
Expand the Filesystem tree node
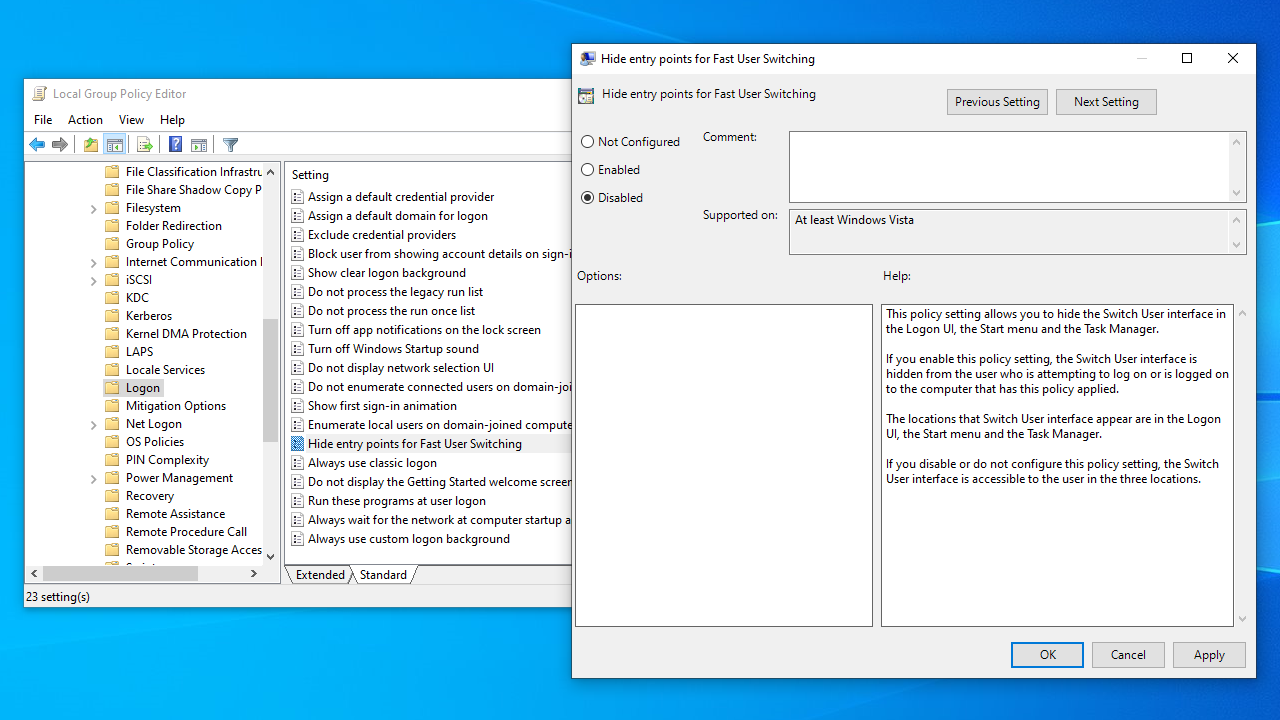click(94, 209)
